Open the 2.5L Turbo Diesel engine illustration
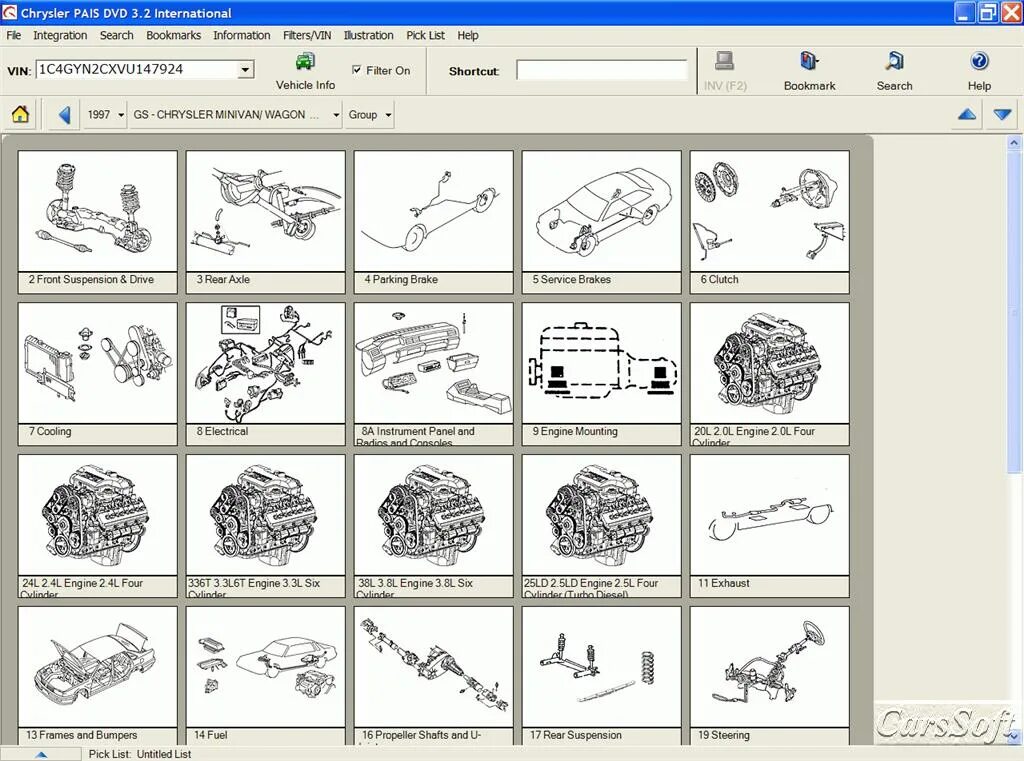Image resolution: width=1024 pixels, height=761 pixels. (x=601, y=515)
